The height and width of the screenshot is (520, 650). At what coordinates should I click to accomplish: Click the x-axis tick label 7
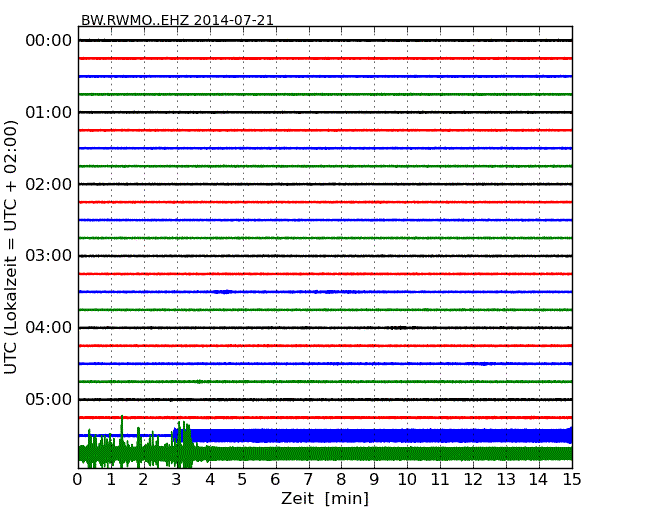click(x=308, y=480)
